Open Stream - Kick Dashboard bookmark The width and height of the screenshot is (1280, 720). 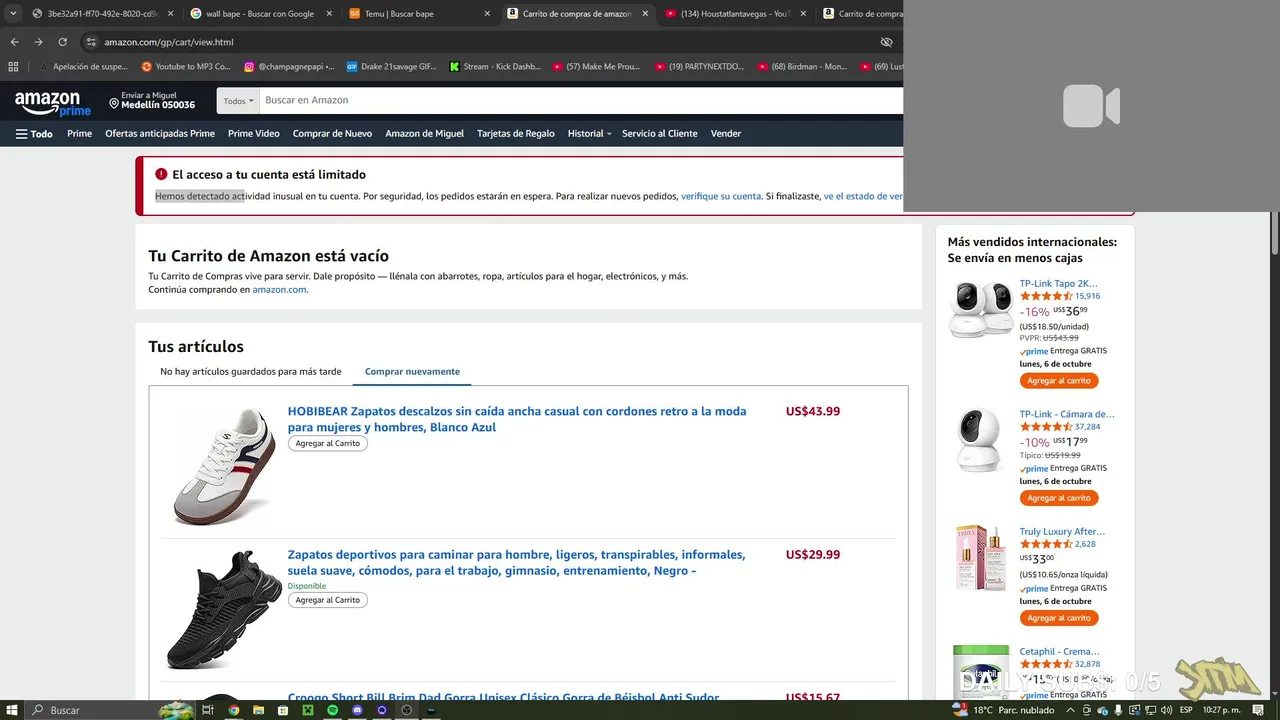pyautogui.click(x=495, y=66)
